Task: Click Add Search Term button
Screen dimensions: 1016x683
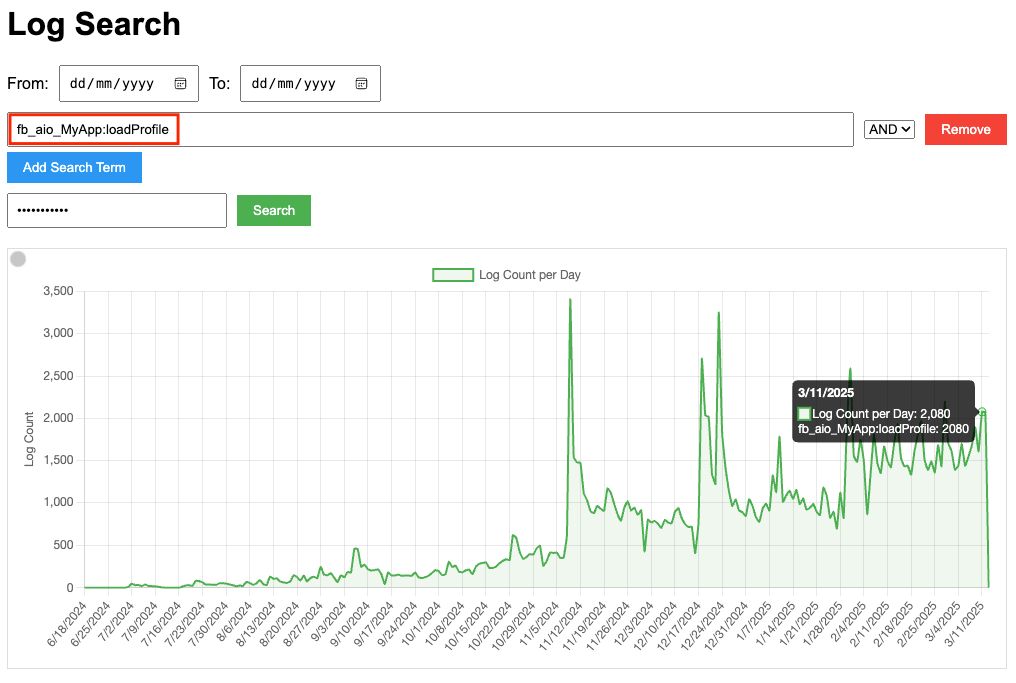Action: point(75,167)
